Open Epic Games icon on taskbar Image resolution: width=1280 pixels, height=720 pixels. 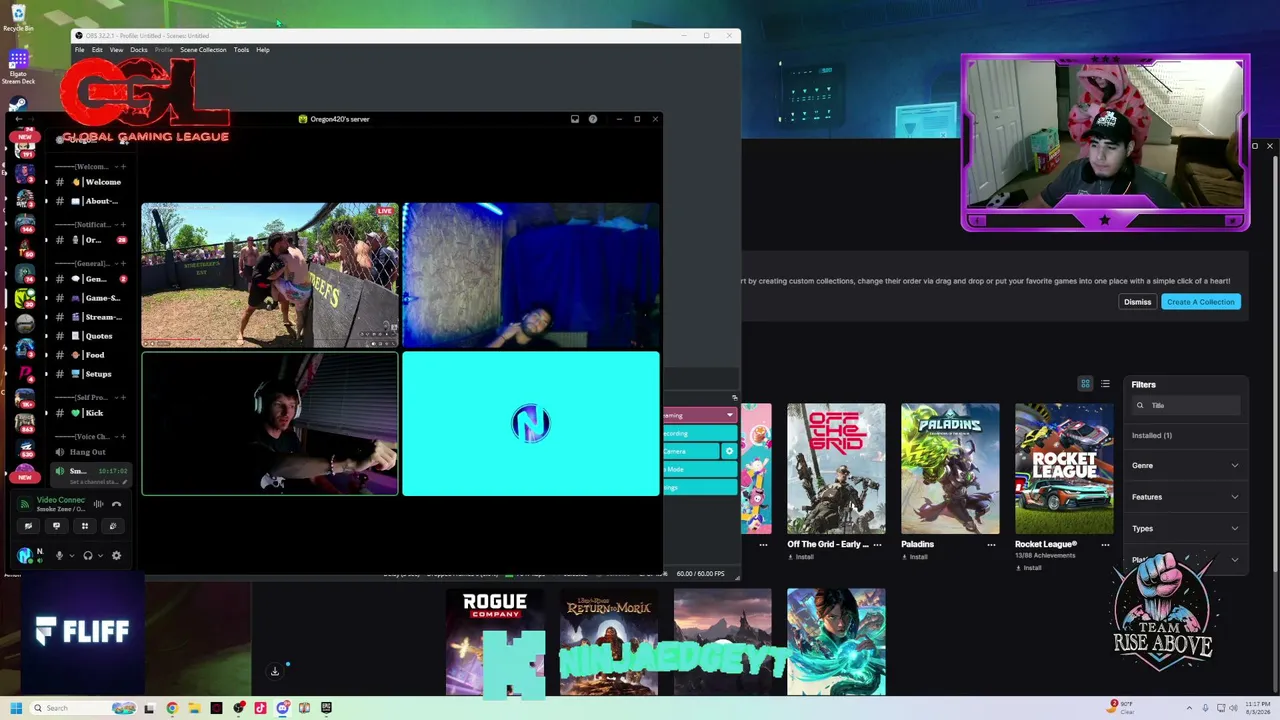pos(326,708)
